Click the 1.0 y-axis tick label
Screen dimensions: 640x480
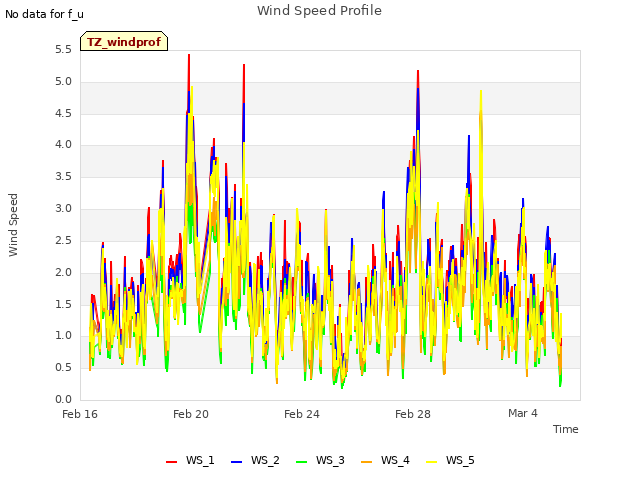tap(63, 336)
